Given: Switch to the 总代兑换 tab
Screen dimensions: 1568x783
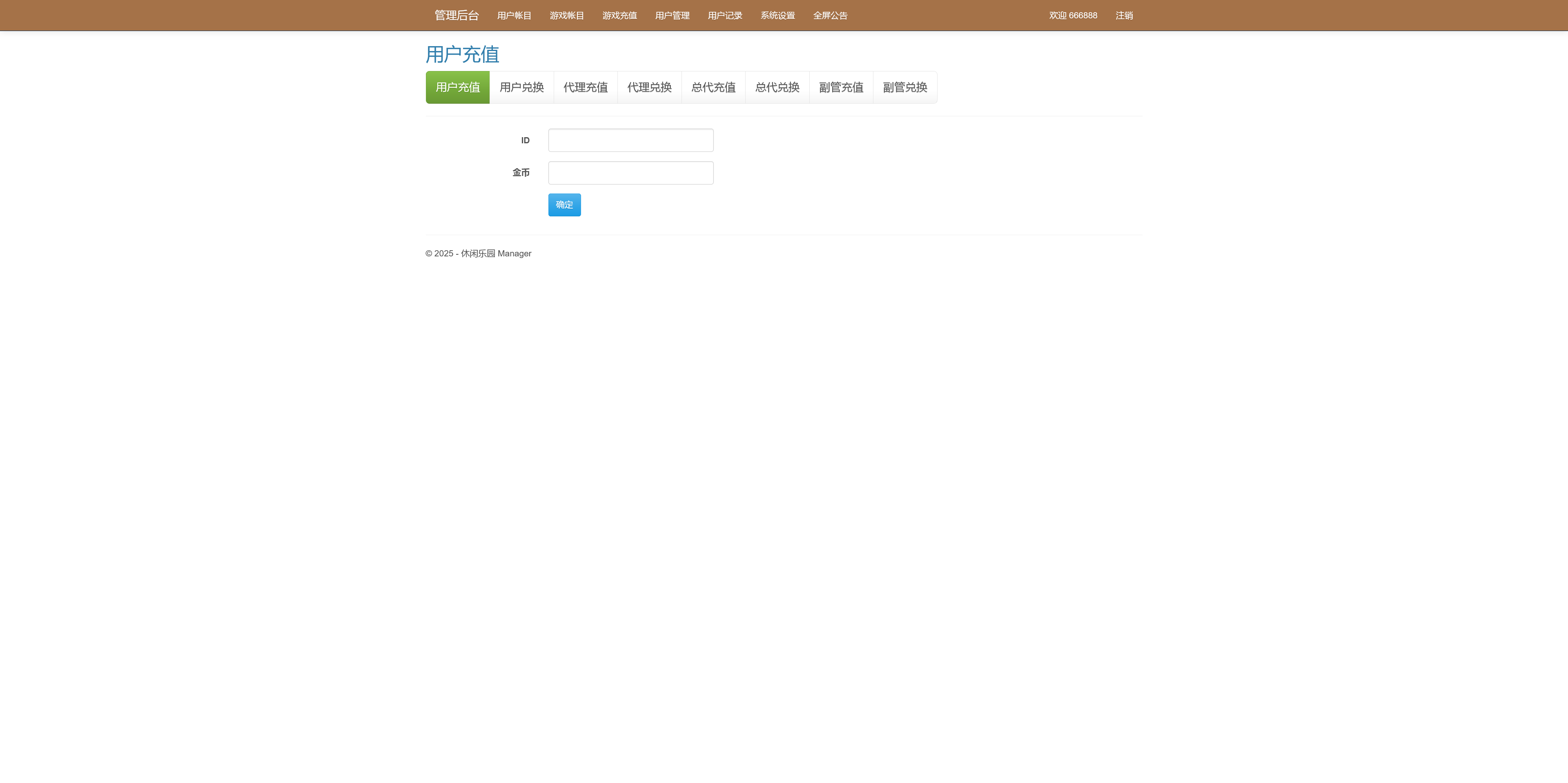Looking at the screenshot, I should coord(777,87).
